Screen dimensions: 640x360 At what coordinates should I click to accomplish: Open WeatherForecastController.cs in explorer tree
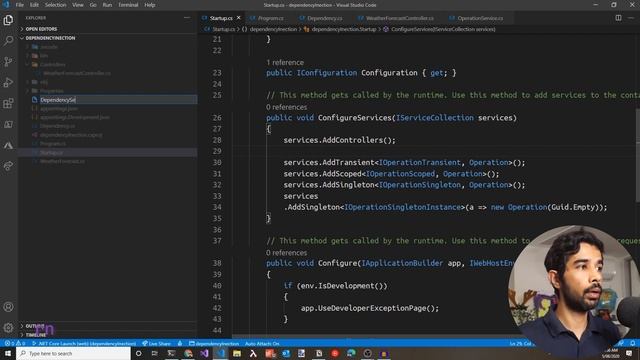click(x=77, y=73)
